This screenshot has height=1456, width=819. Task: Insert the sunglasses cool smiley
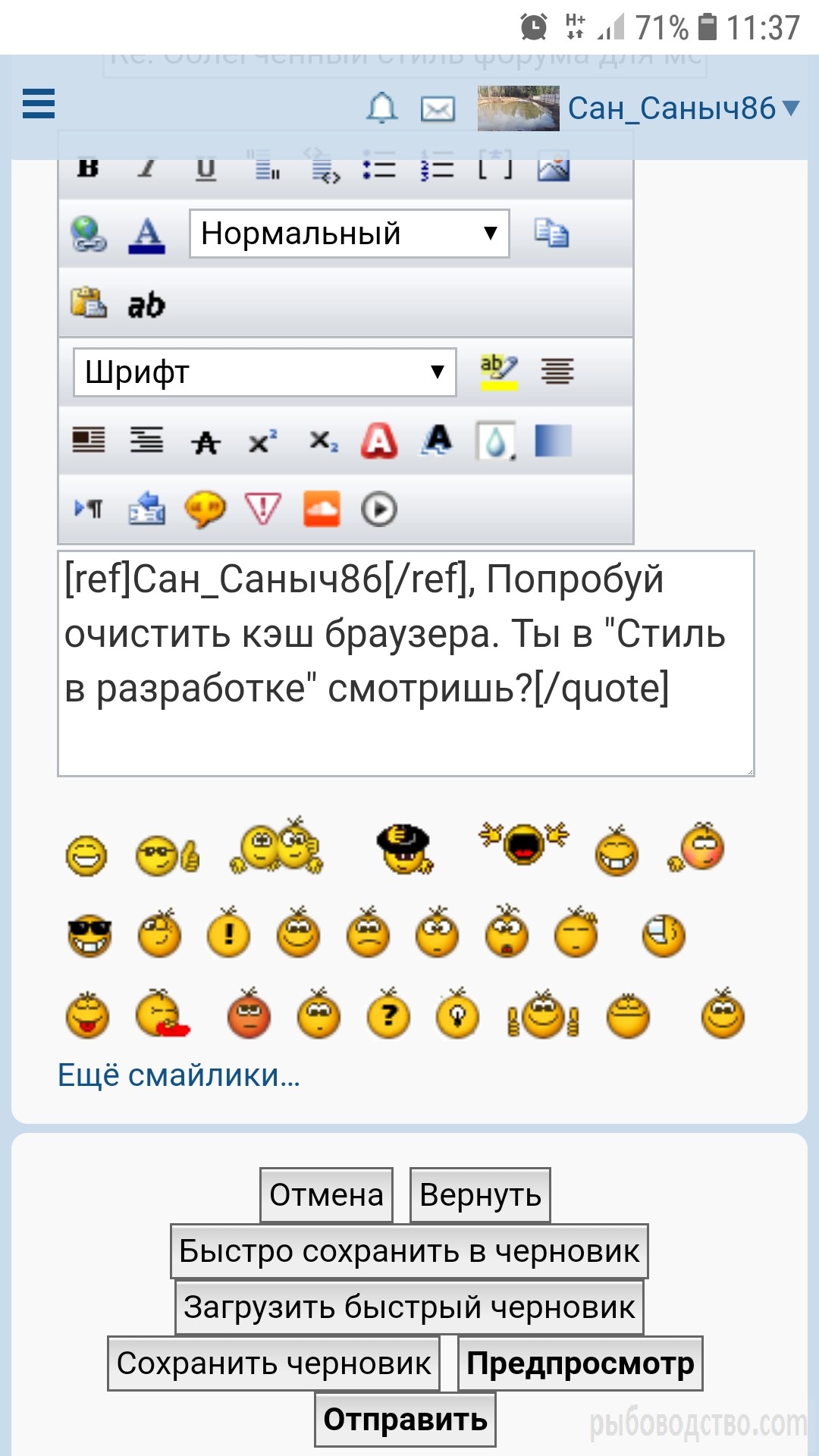coord(89,935)
